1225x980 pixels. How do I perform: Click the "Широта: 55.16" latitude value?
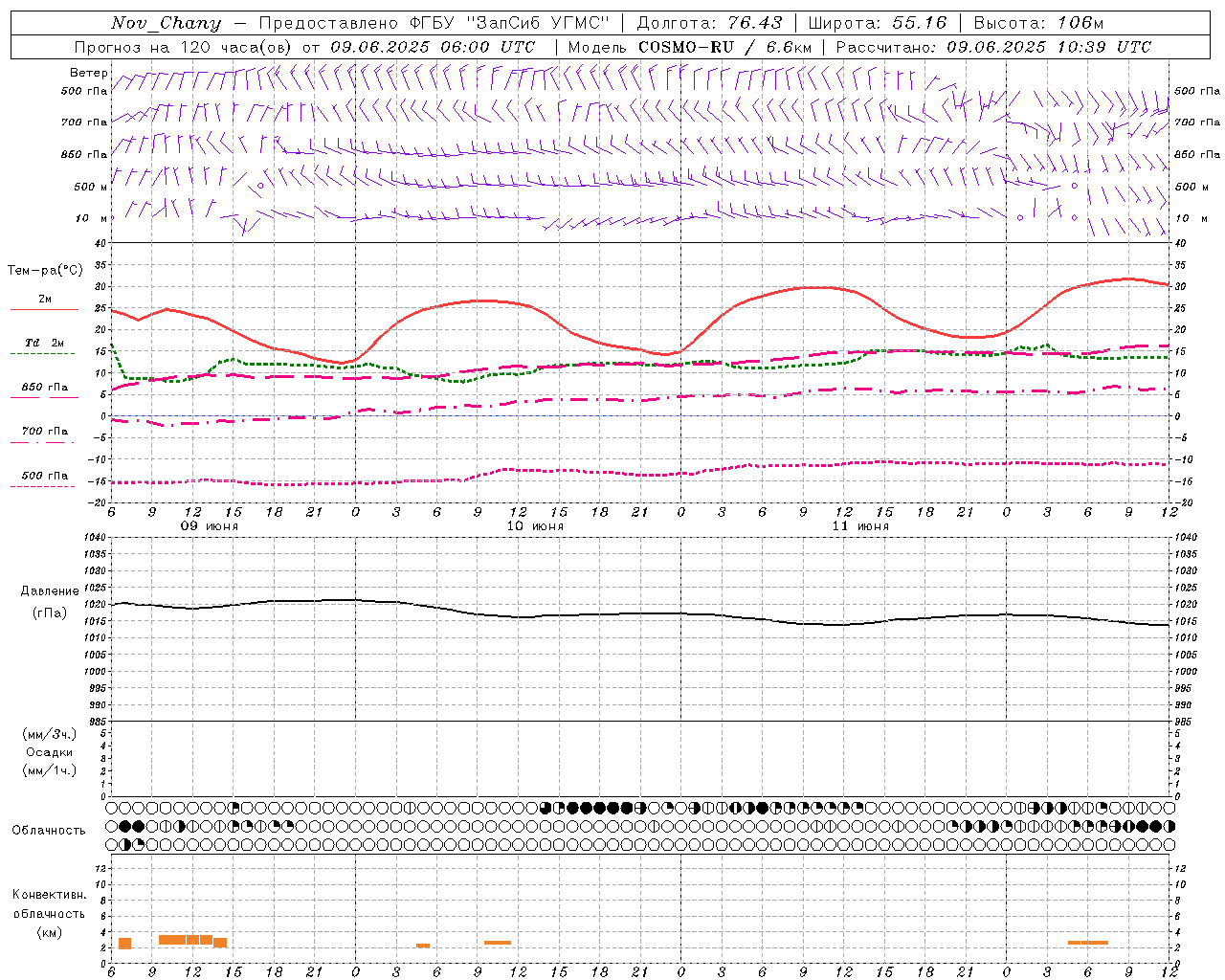point(878,23)
